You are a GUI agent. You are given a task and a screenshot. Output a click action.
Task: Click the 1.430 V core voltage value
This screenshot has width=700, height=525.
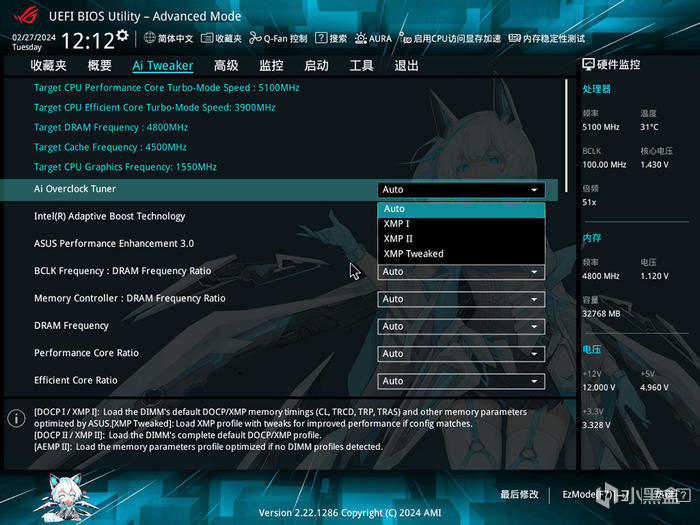coord(654,165)
